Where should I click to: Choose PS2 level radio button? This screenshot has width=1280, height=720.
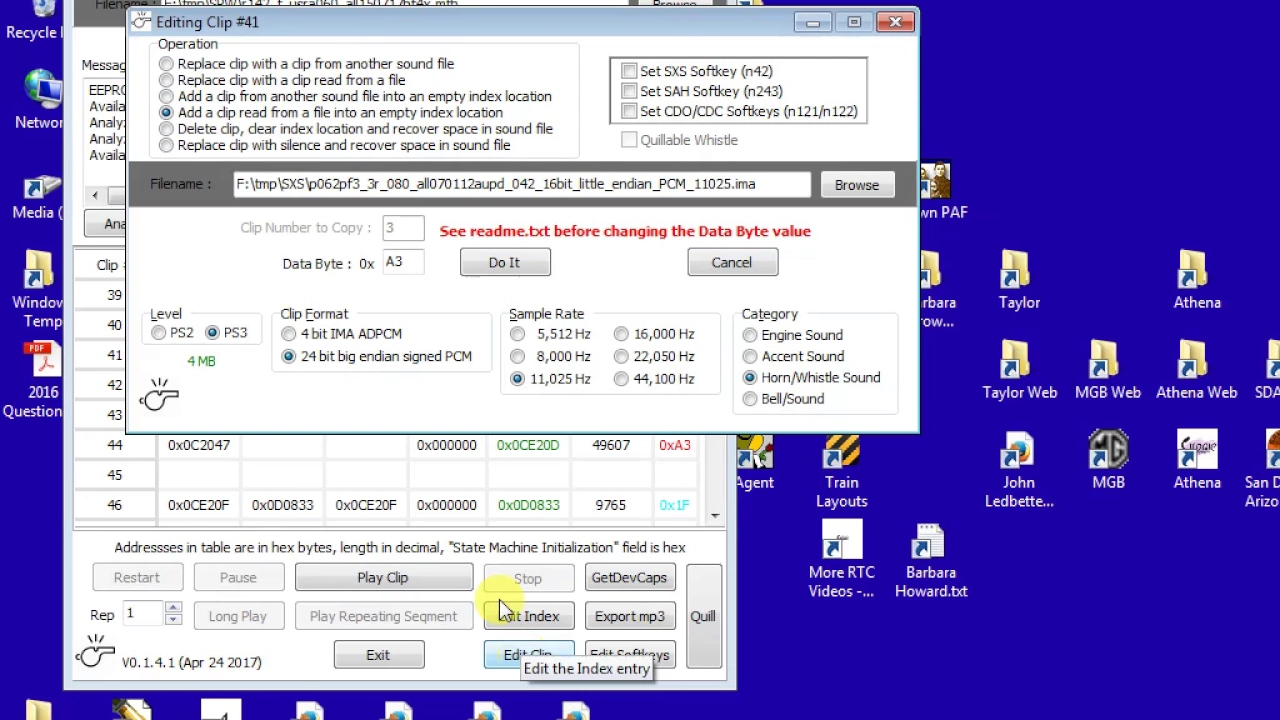click(x=159, y=333)
